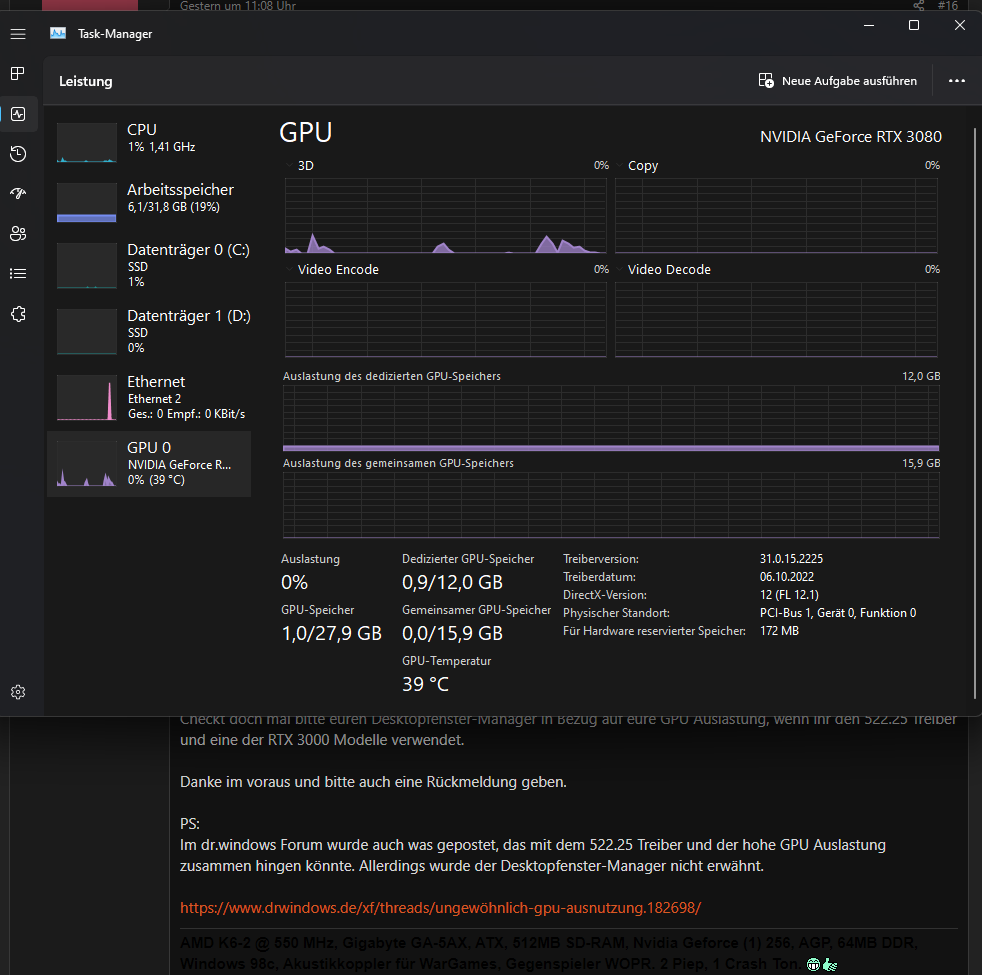Click the shared memory value 0,0/15,9 GB

pyautogui.click(x=452, y=633)
